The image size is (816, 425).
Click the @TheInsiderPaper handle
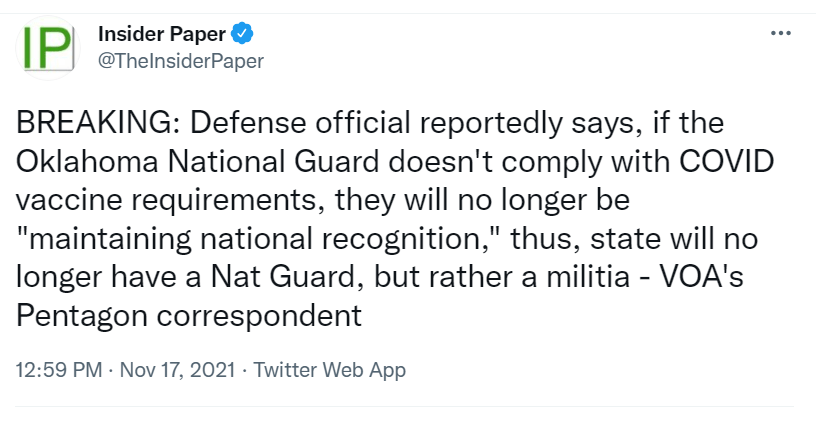coord(180,61)
